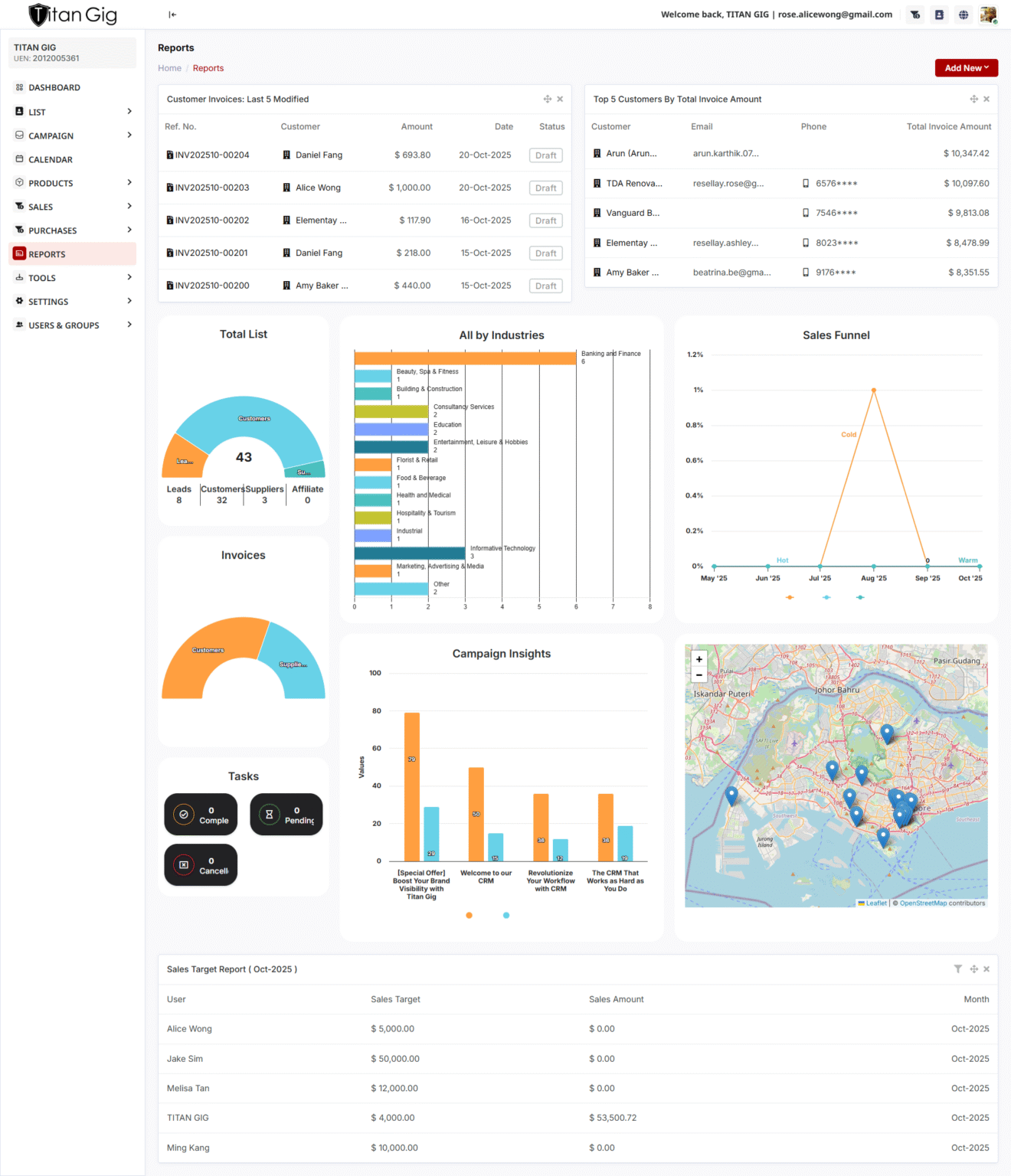Image resolution: width=1011 pixels, height=1176 pixels.
Task: Close the Top 5 Customers panel
Action: [x=986, y=100]
